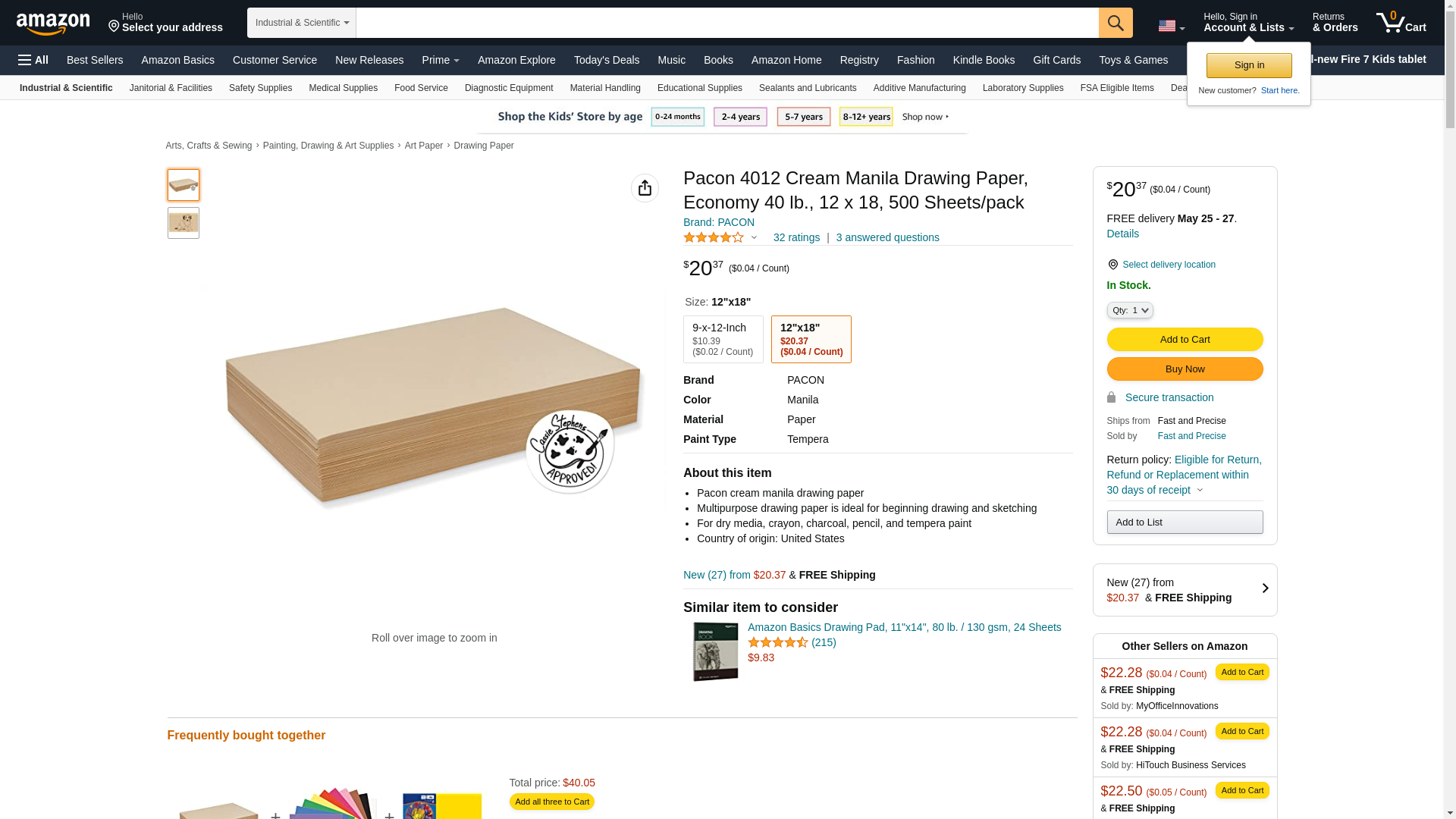Viewport: 1456px width, 819px height.
Task: Select the 9-x-12-Inch size option
Action: point(723,339)
